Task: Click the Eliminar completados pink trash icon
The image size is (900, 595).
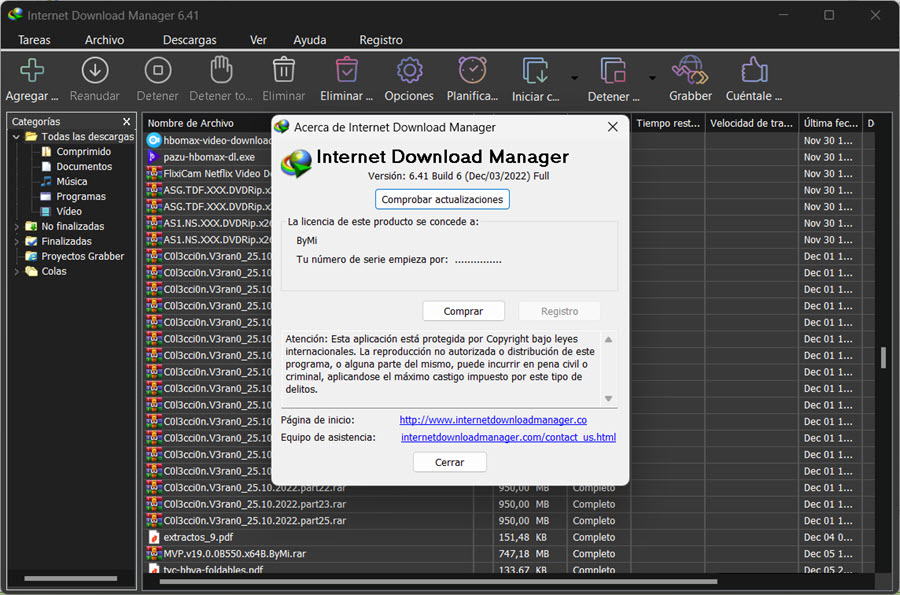Action: (347, 70)
